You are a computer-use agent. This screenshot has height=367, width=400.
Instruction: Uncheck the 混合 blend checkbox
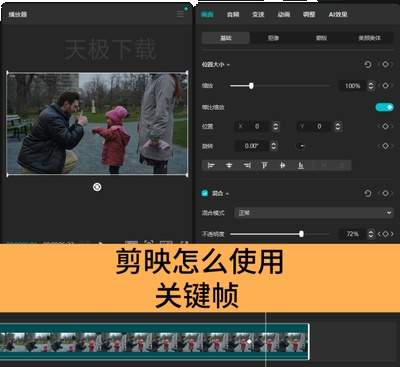[205, 193]
